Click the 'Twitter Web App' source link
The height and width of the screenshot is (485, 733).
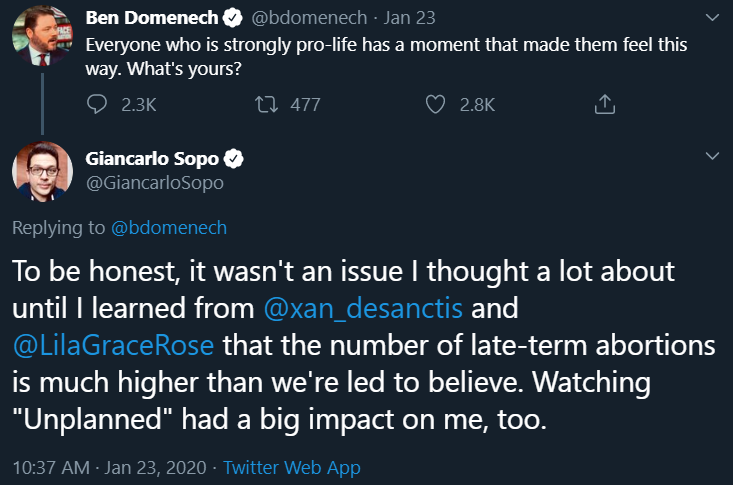click(292, 467)
